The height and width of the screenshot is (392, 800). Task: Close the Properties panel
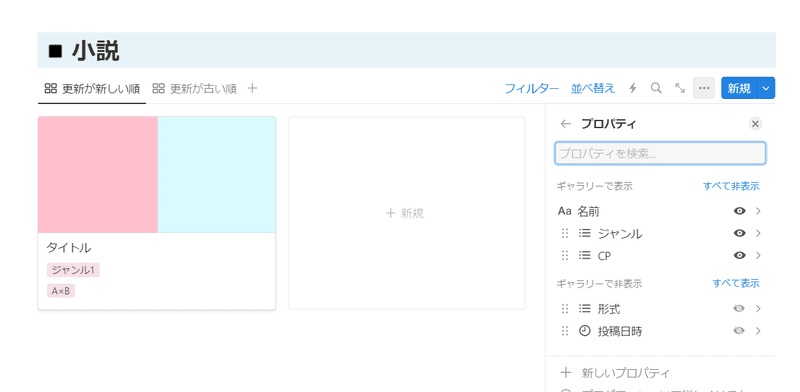point(756,124)
